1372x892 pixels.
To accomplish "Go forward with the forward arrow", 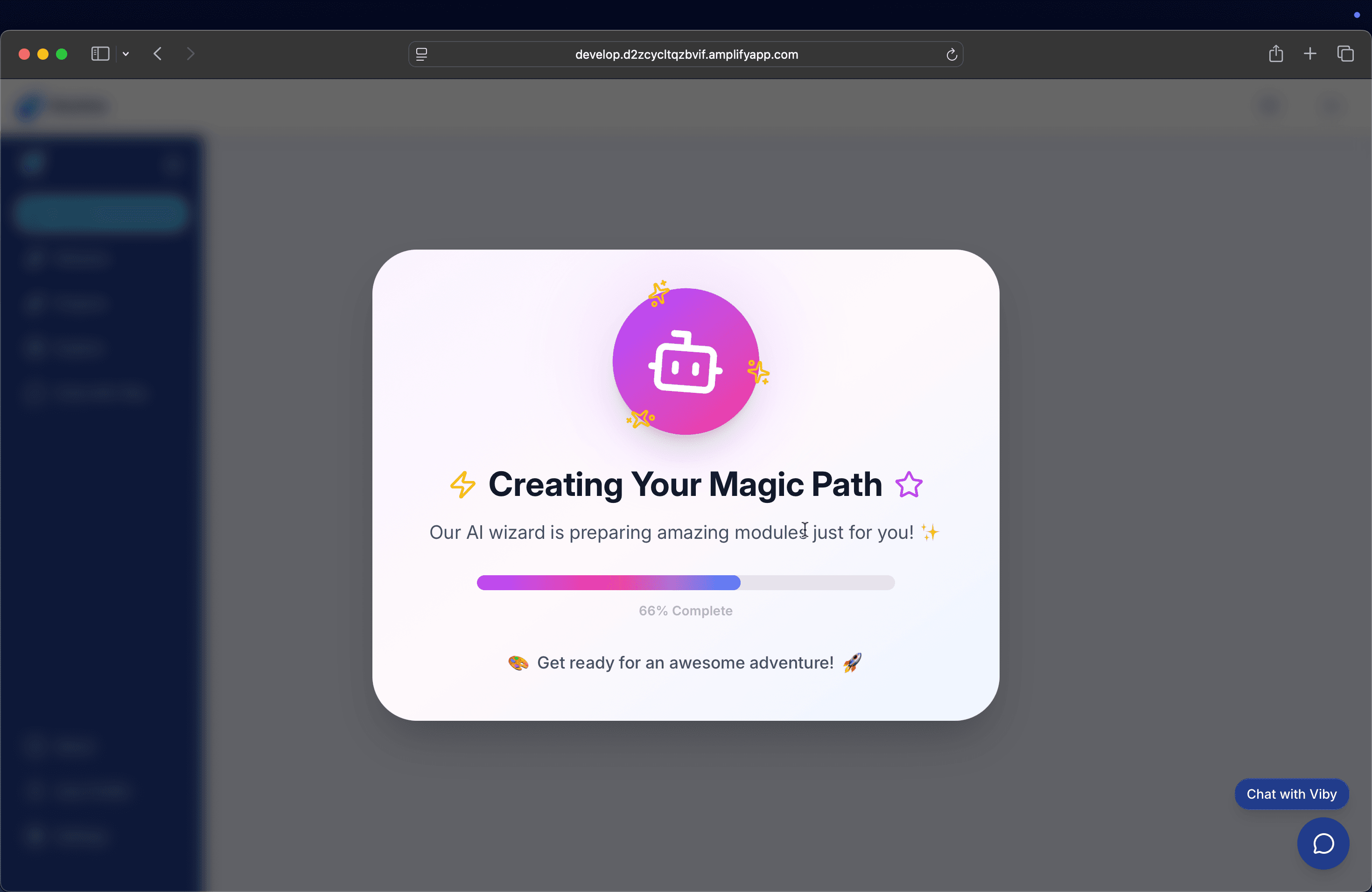I will [191, 54].
